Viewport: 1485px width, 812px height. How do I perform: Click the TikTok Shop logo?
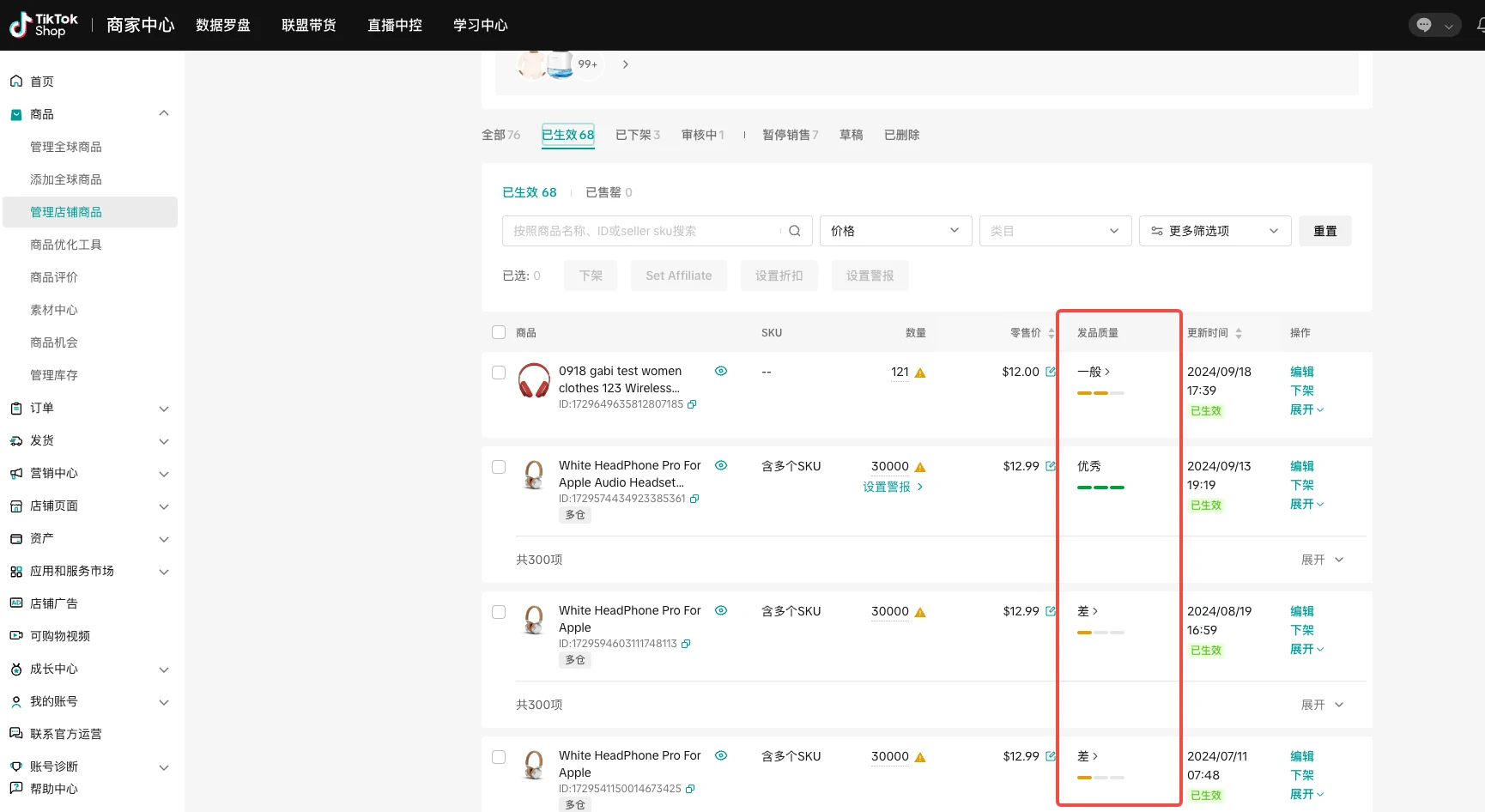pos(43,25)
